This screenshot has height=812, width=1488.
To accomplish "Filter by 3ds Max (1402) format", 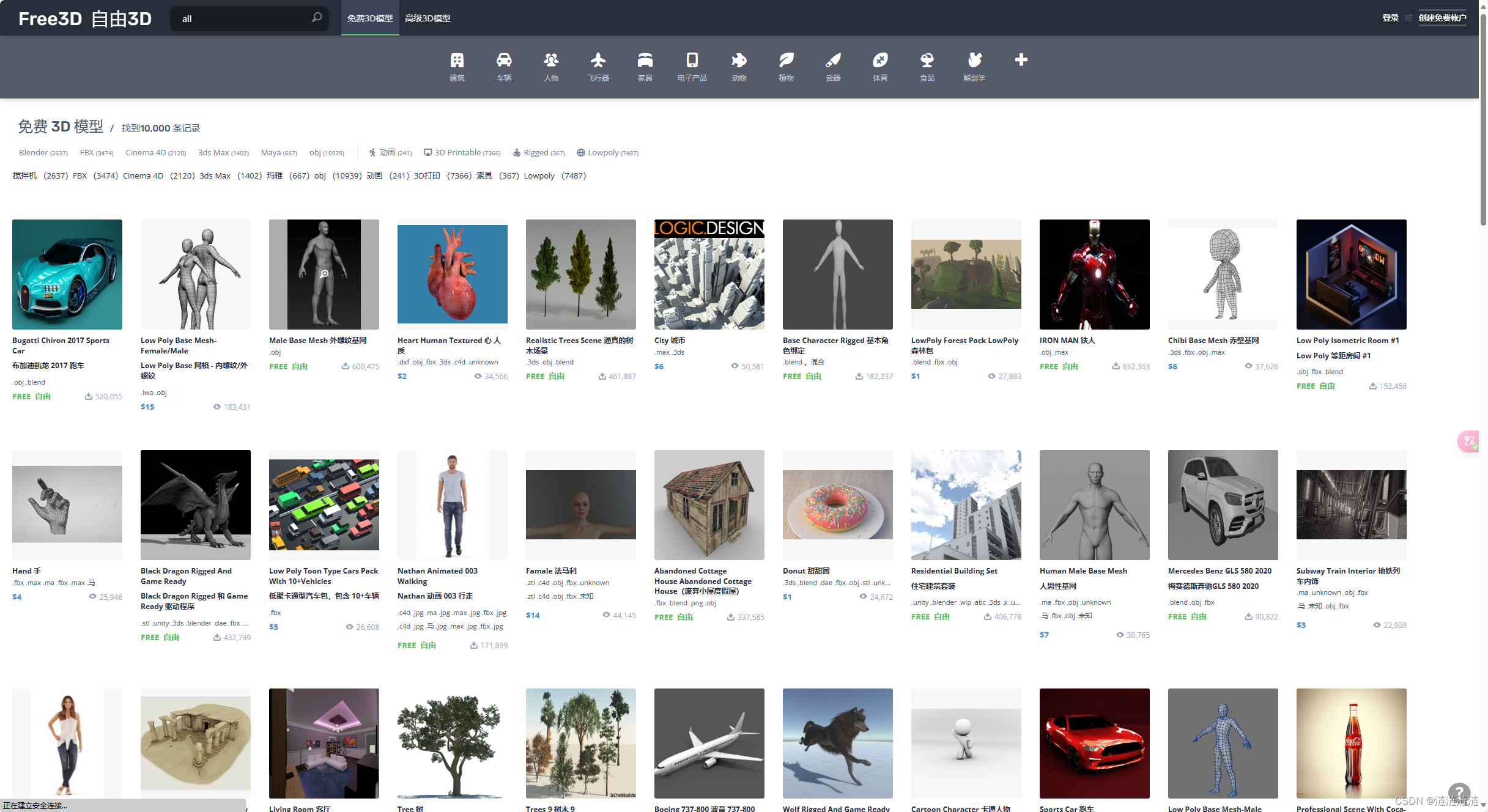I will (x=223, y=153).
